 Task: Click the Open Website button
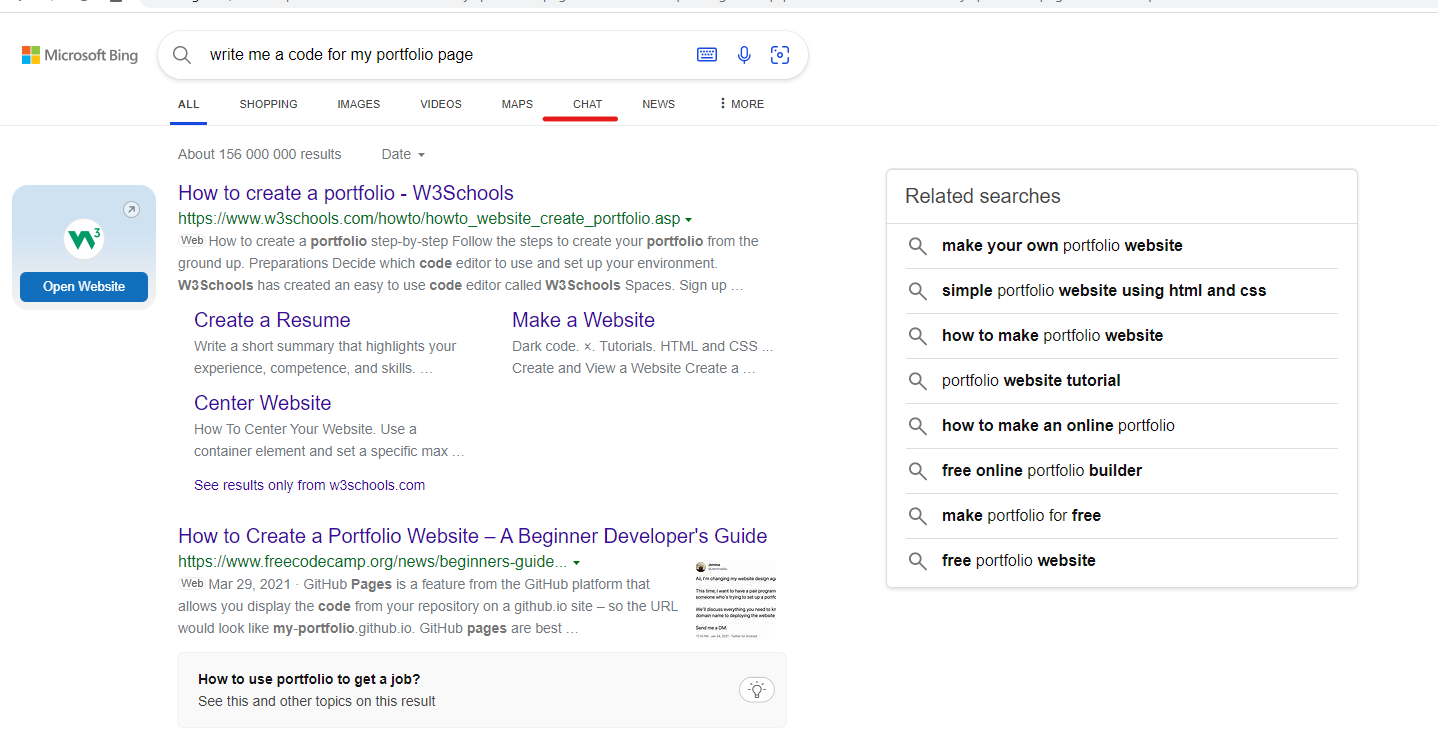coord(84,287)
